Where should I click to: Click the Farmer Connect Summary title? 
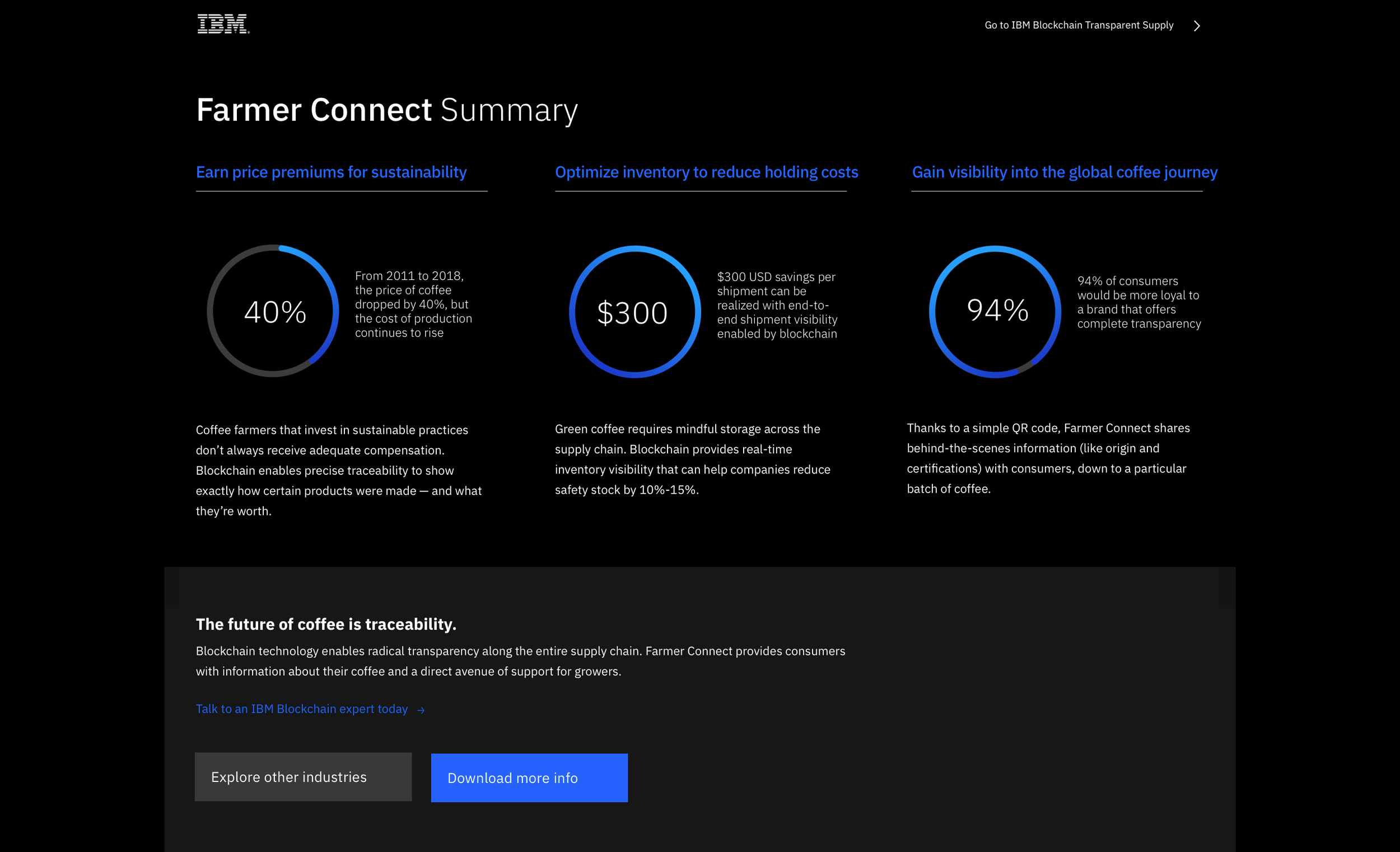pos(387,110)
